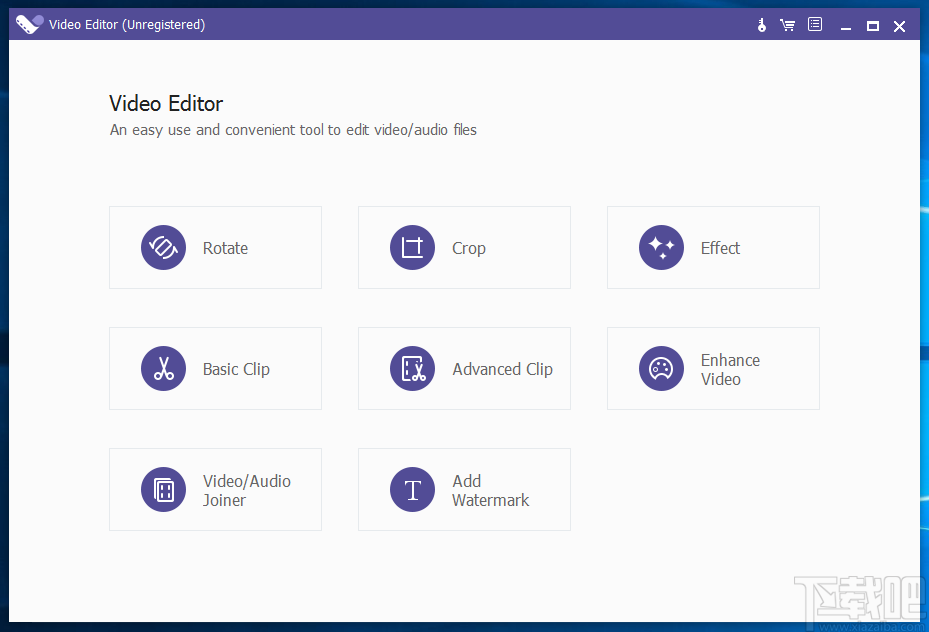This screenshot has width=929, height=632.
Task: Click the Basic Clip scissors icon
Action: click(164, 368)
